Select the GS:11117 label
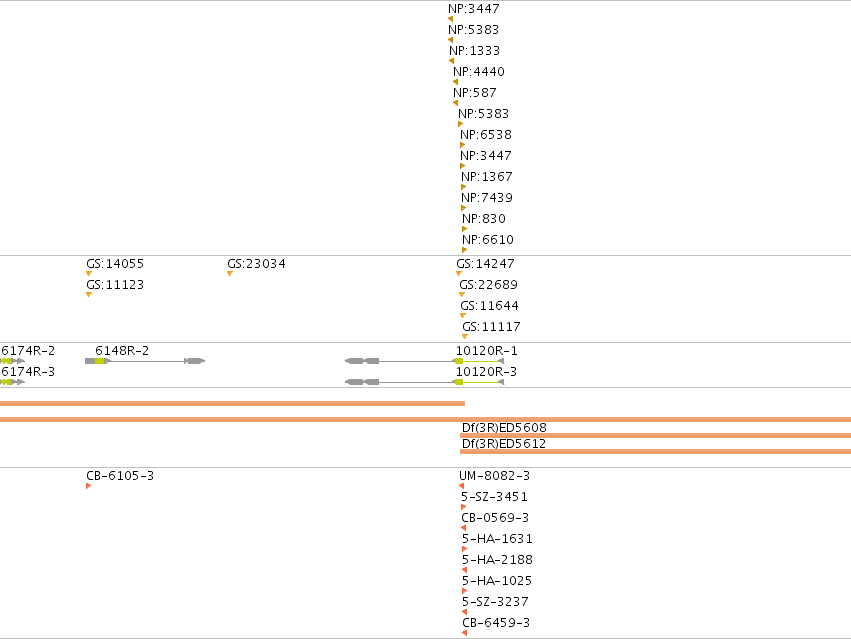 [x=491, y=327]
